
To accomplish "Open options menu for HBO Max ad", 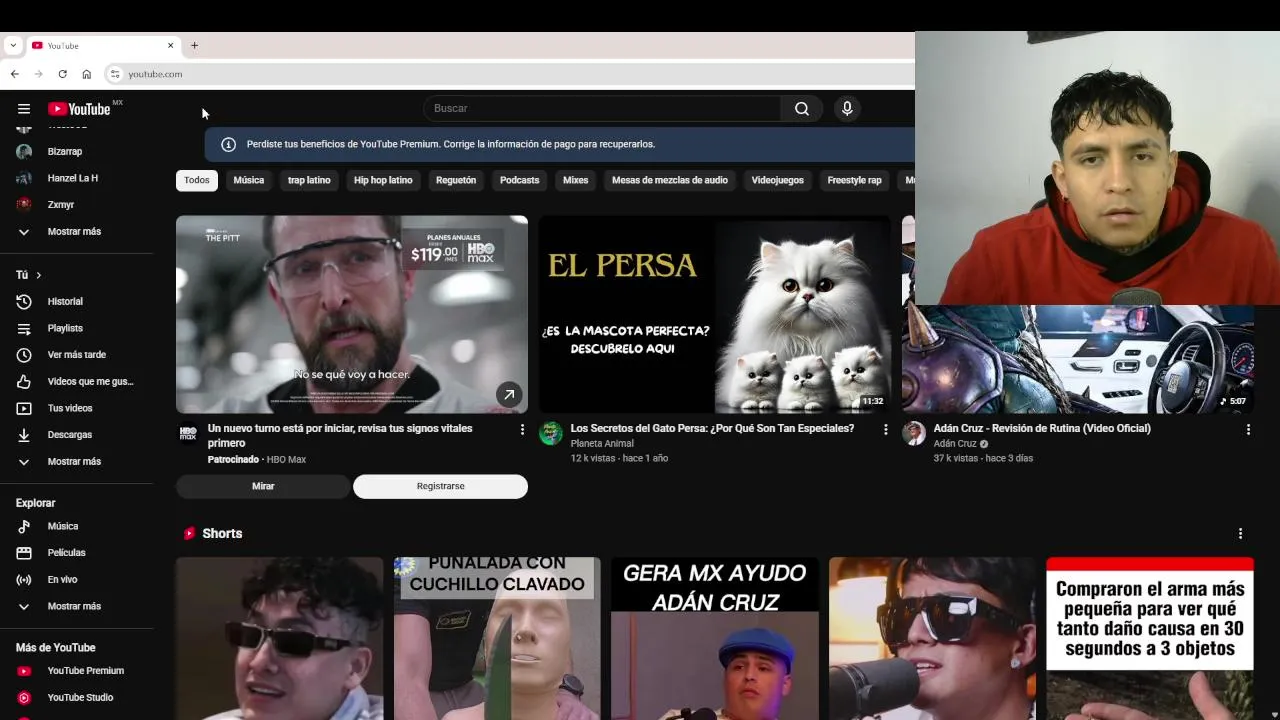I will click(522, 429).
